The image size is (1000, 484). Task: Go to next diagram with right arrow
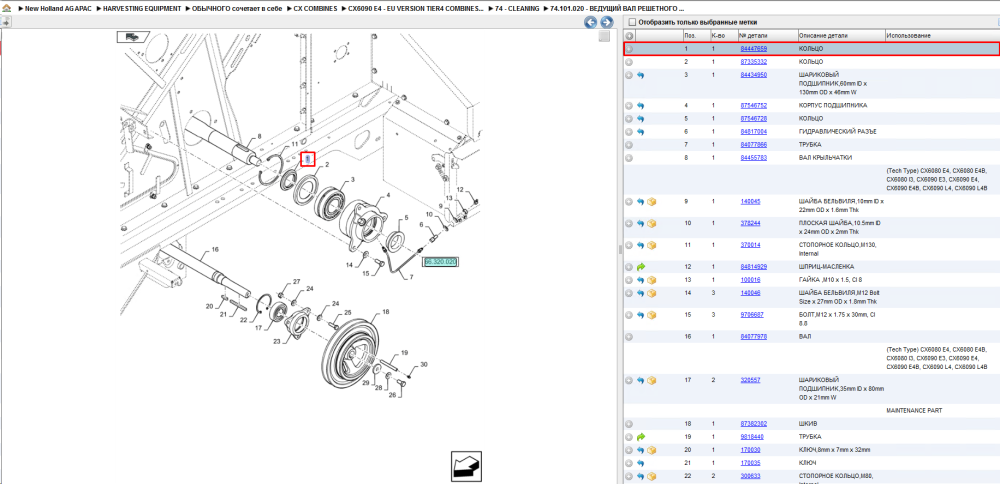[x=606, y=22]
